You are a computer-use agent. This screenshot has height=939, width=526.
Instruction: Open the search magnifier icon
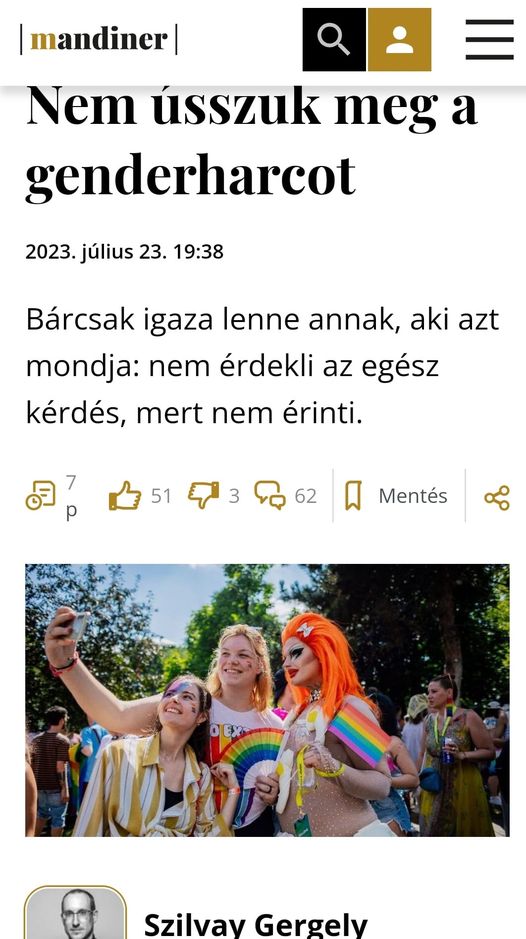[x=334, y=40]
